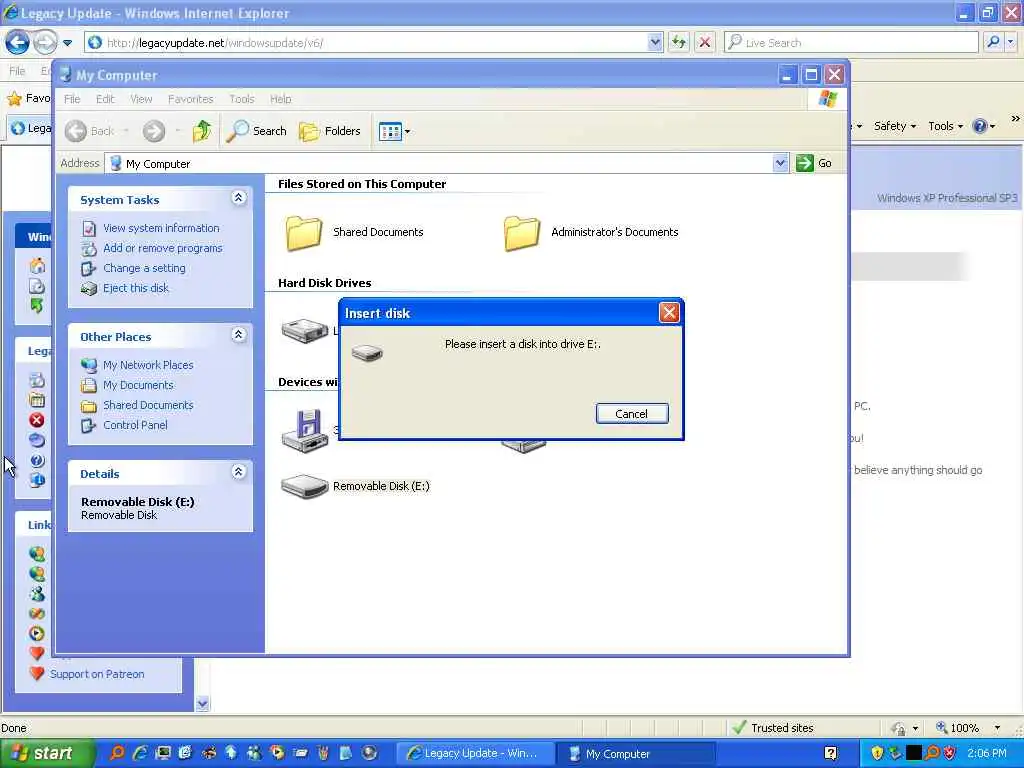Toggle the Folders pane button
The height and width of the screenshot is (768, 1024).
330,131
